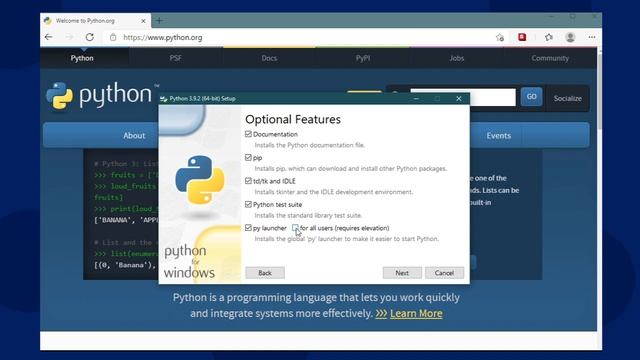Close the Python Setup dialog

pos(459,98)
